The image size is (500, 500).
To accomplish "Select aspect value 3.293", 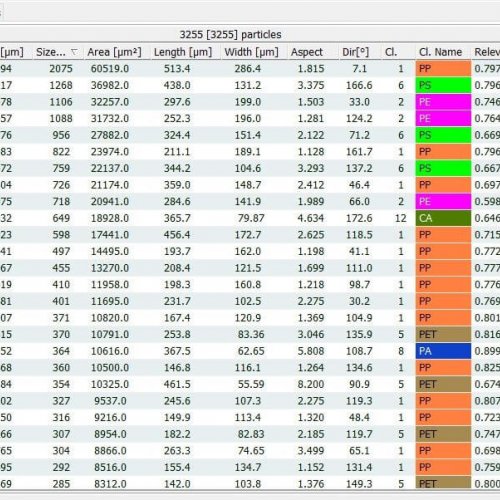I will 311,168.
